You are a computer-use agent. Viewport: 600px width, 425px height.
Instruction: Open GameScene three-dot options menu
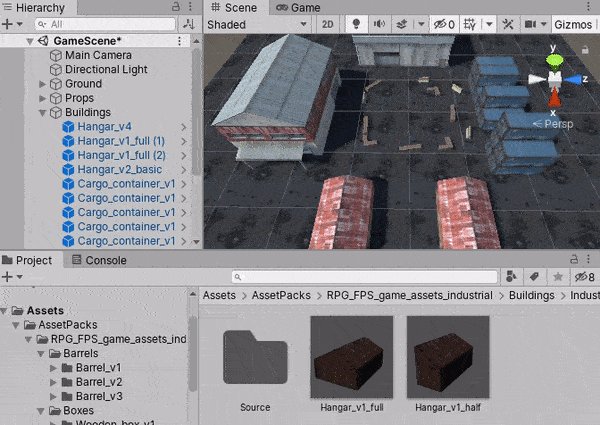click(x=179, y=41)
